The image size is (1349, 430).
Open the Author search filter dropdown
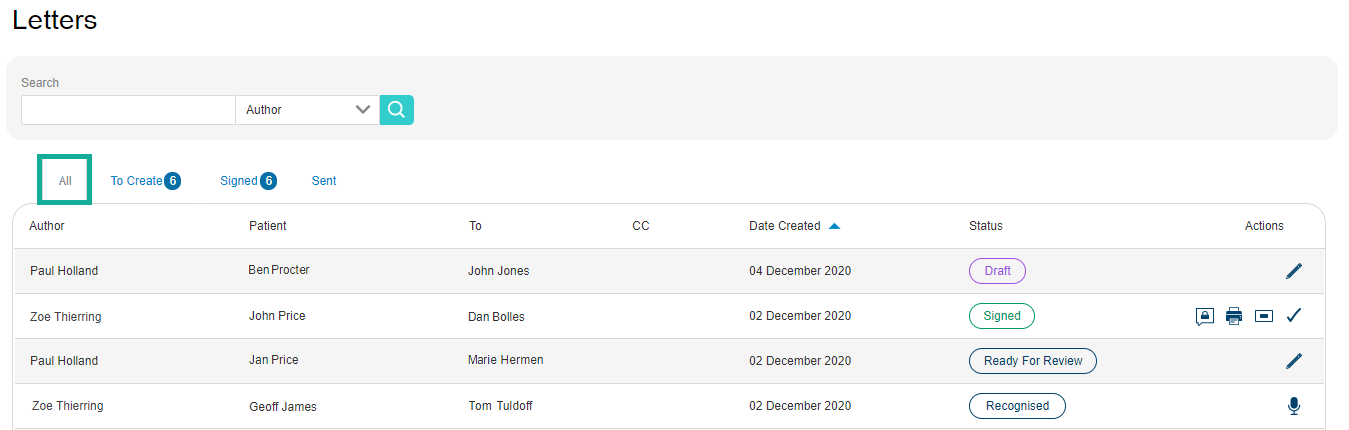click(308, 110)
